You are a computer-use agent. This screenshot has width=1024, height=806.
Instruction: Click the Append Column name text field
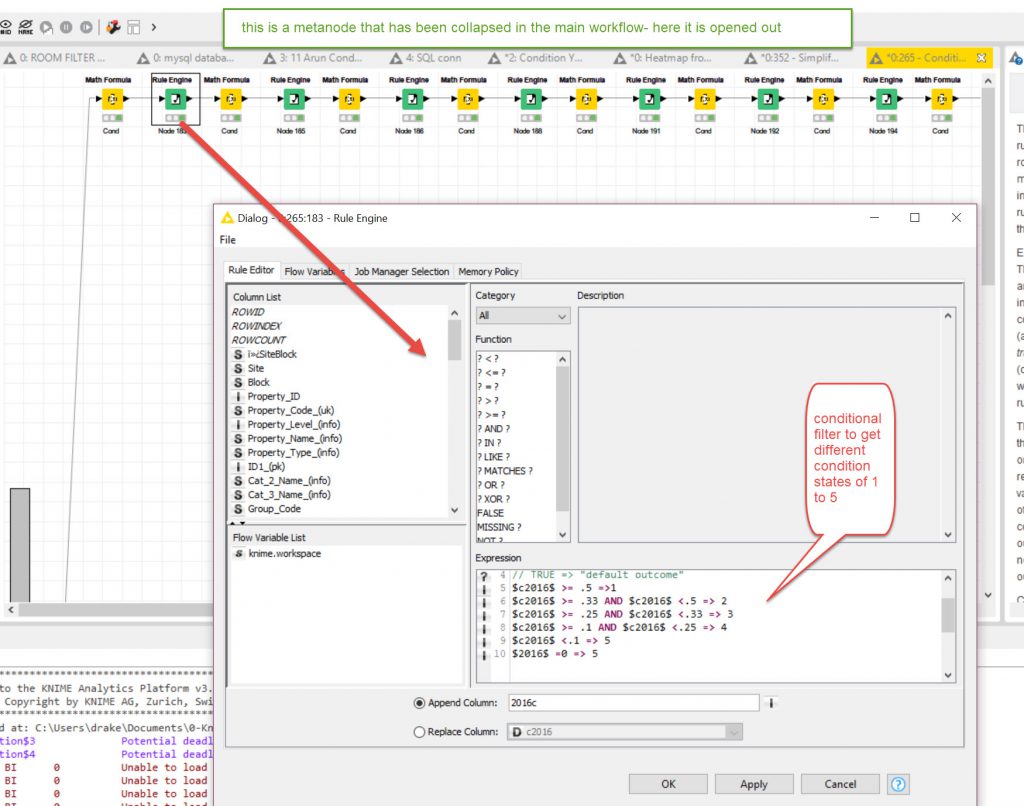tap(632, 703)
